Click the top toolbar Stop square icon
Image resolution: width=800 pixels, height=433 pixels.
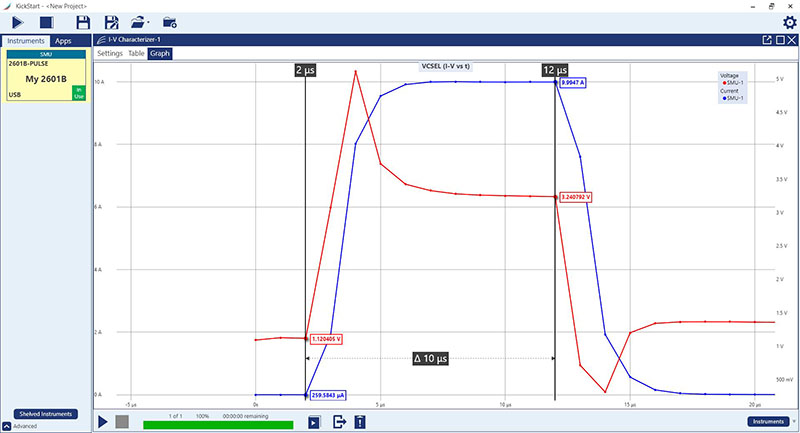(x=45, y=21)
